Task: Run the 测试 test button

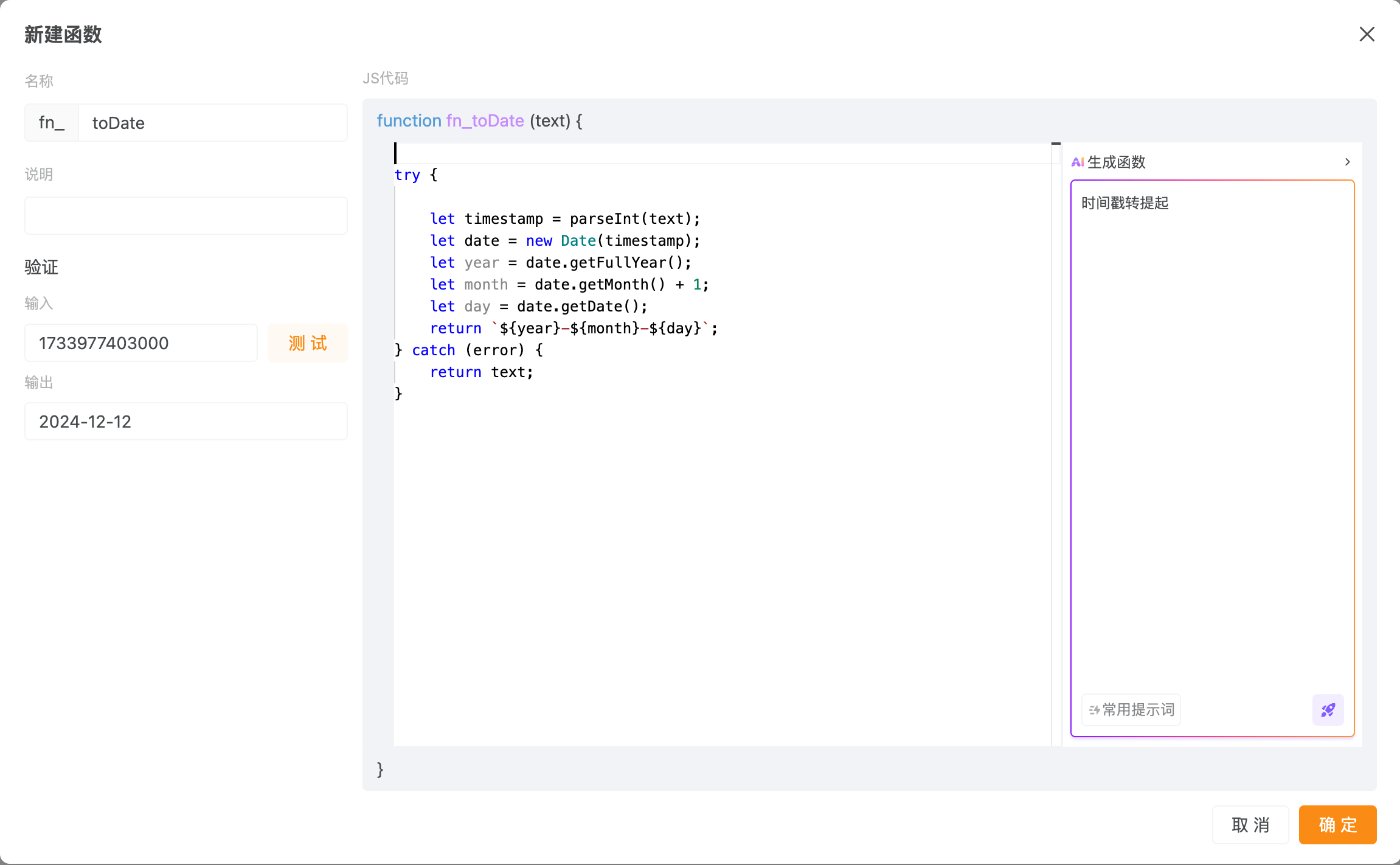Action: tap(308, 343)
